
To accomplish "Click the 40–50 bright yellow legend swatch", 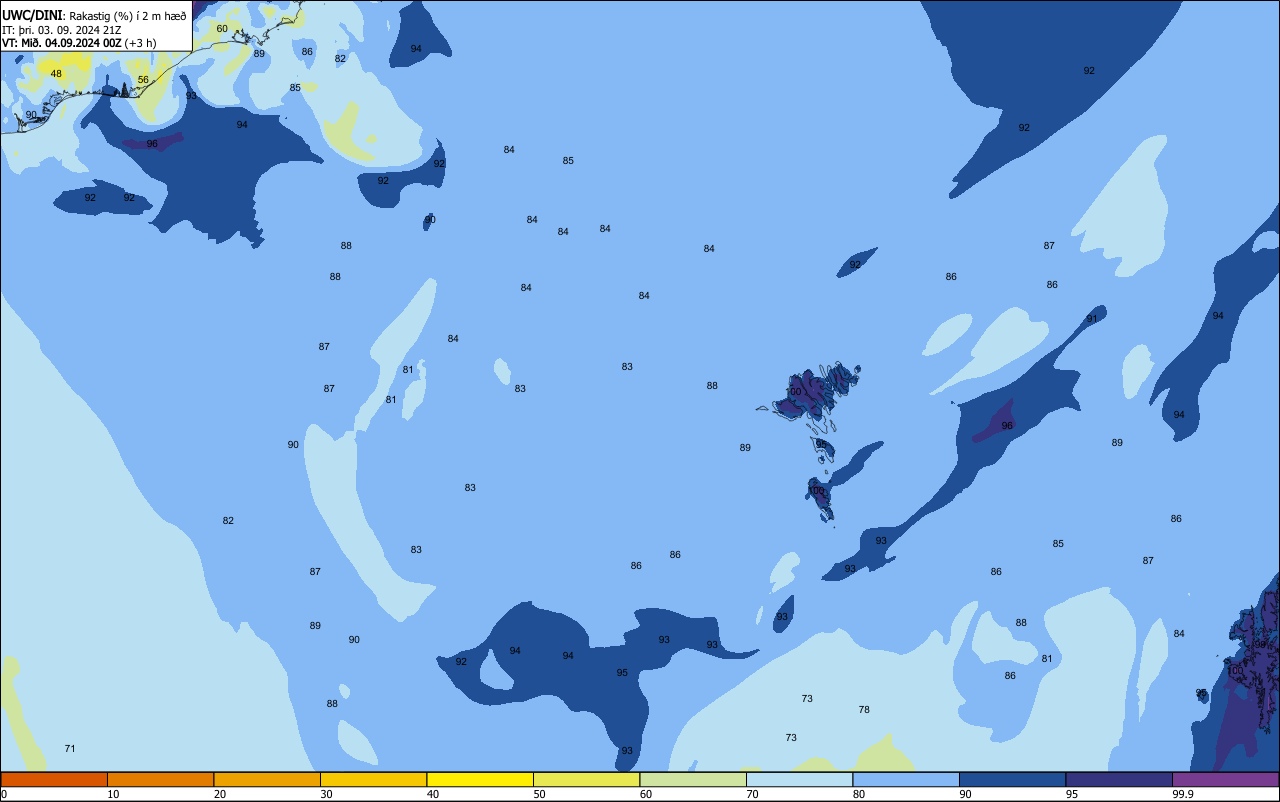I will tap(480, 779).
